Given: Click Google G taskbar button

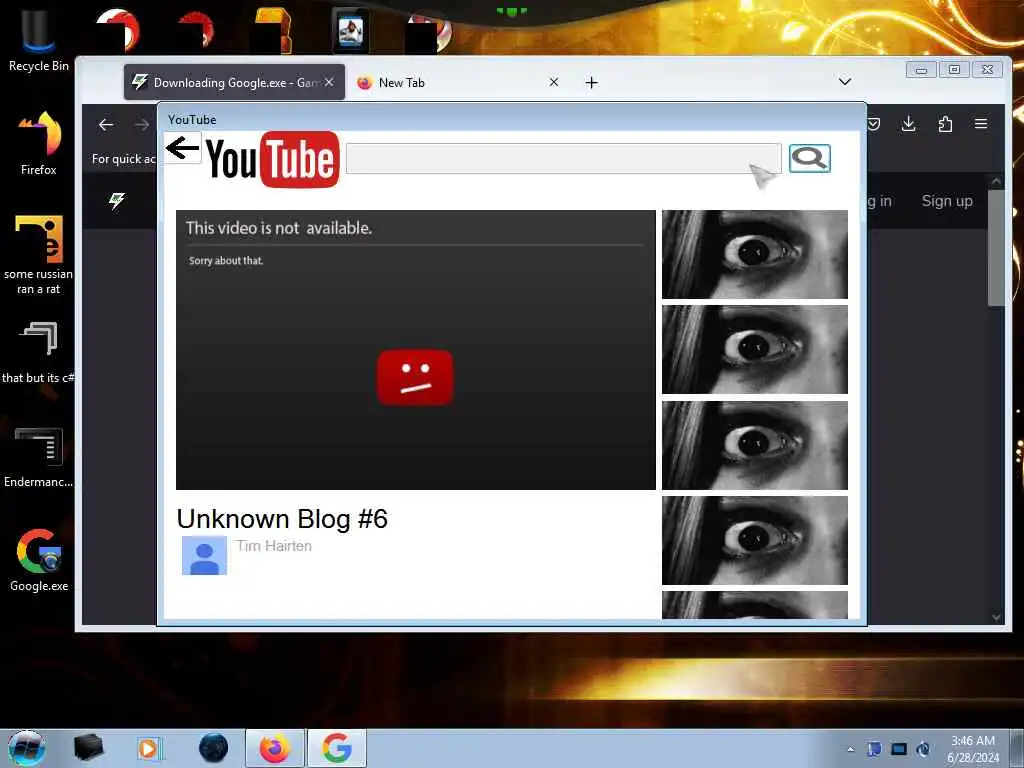Looking at the screenshot, I should (x=337, y=748).
